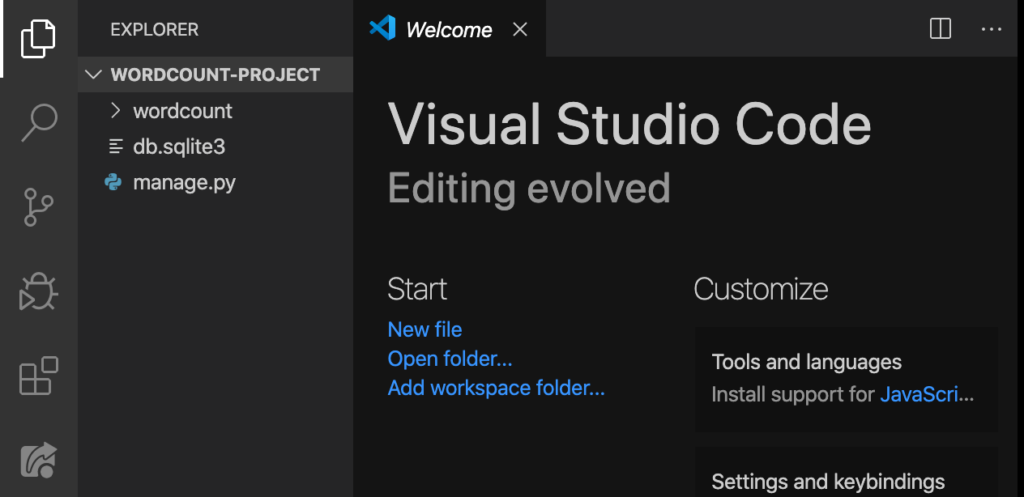Click the Customize section heading
Screen dimensions: 1024x497
tap(761, 289)
